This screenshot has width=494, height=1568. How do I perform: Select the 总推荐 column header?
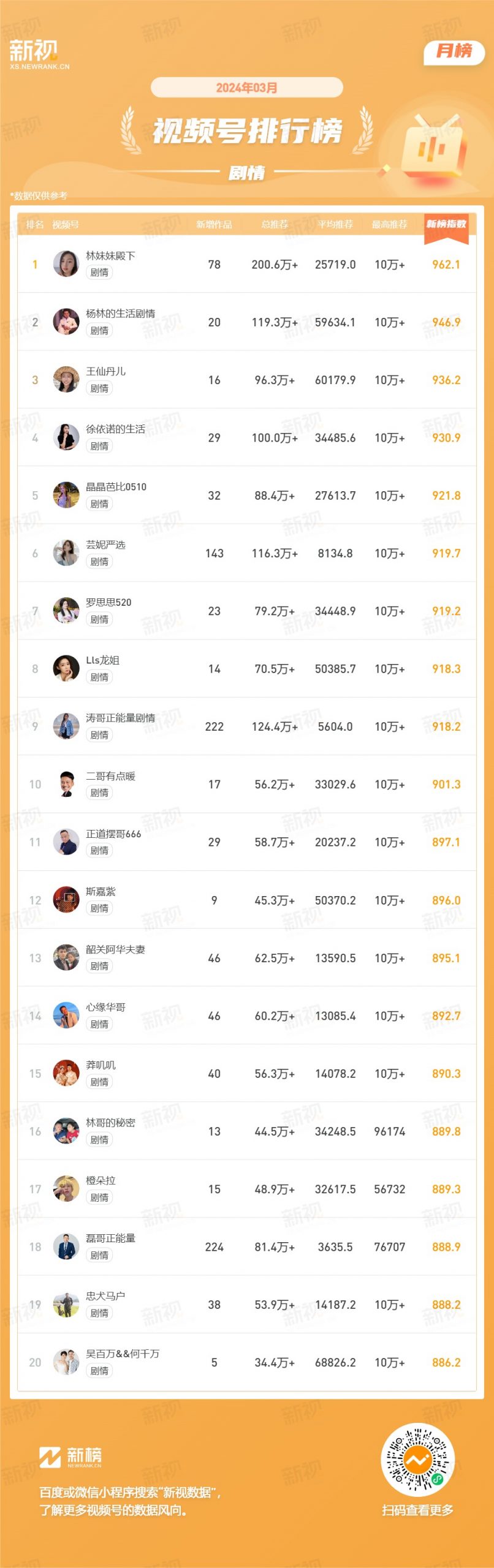point(275,225)
